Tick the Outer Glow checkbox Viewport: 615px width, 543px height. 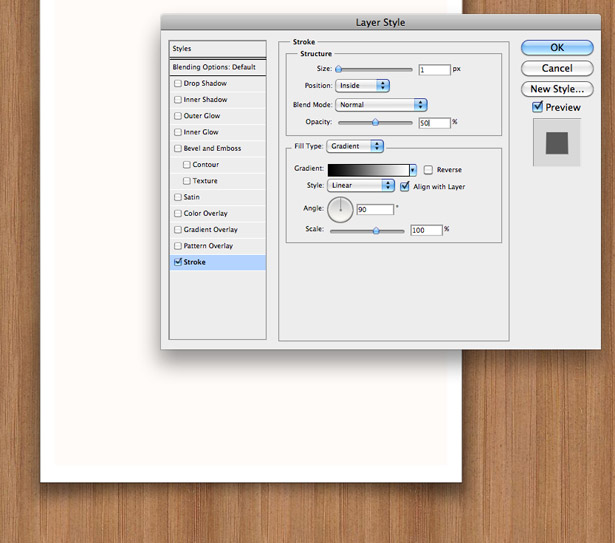click(178, 116)
